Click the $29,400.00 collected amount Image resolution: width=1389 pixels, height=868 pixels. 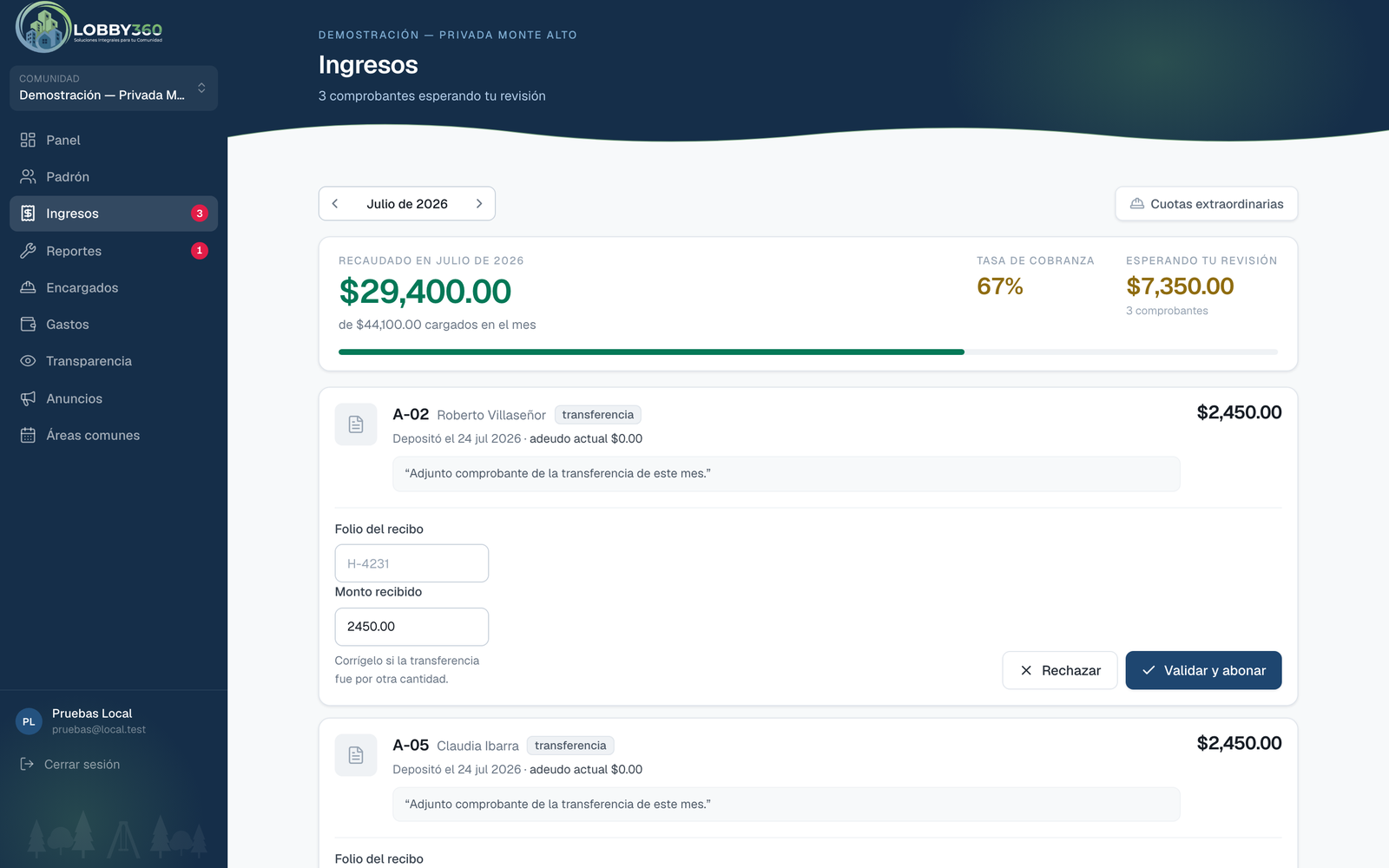point(425,292)
